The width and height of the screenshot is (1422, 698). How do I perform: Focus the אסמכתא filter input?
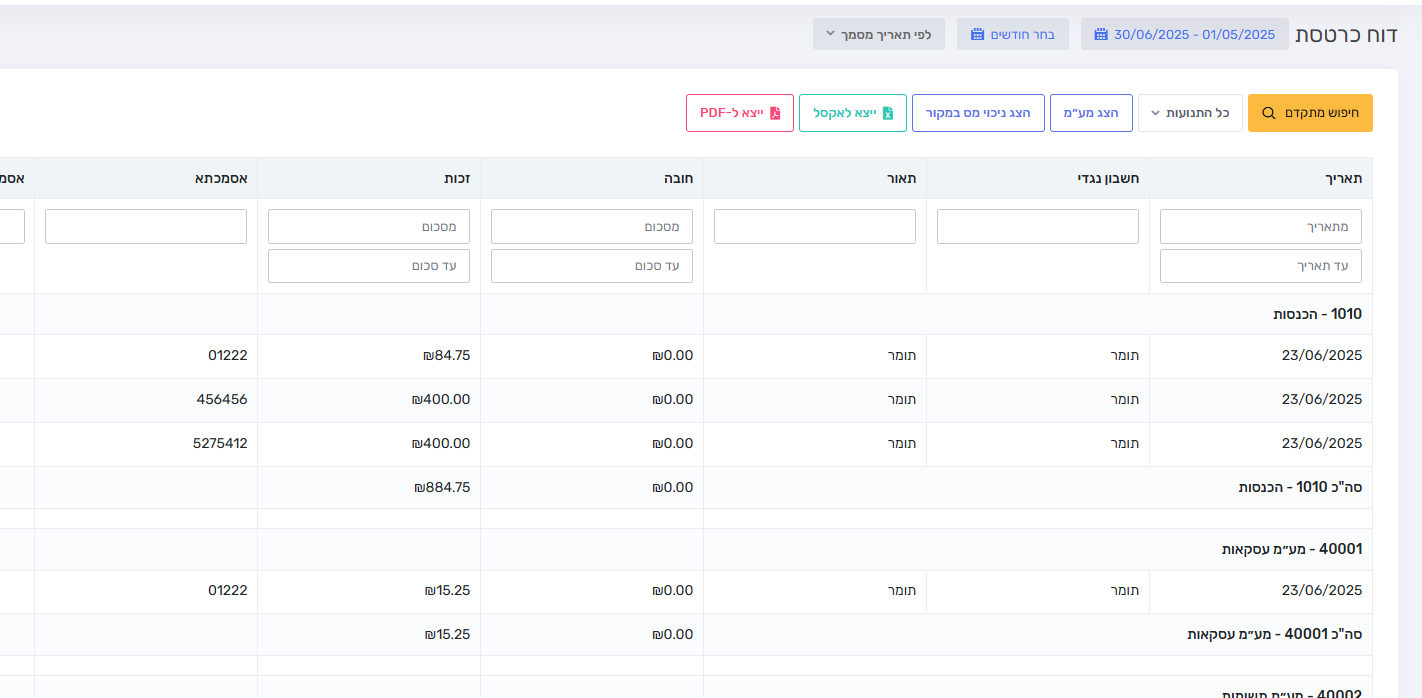coord(146,226)
